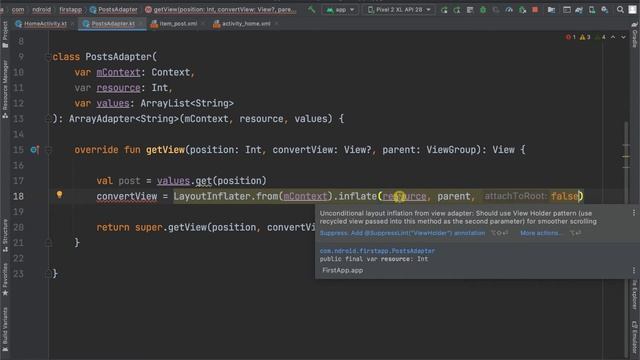This screenshot has width=640, height=360.
Task: Click the user account icon at top right
Action: [633, 9]
